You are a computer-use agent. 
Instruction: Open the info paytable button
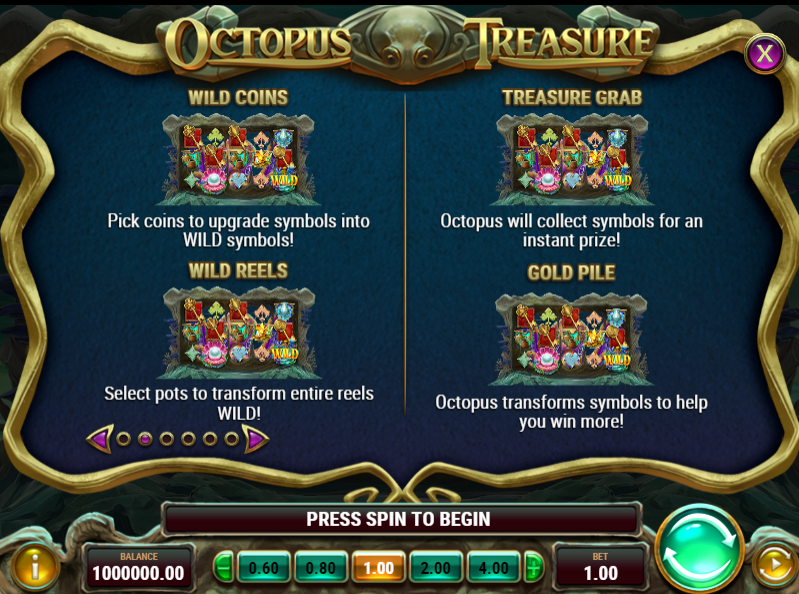coord(34,566)
